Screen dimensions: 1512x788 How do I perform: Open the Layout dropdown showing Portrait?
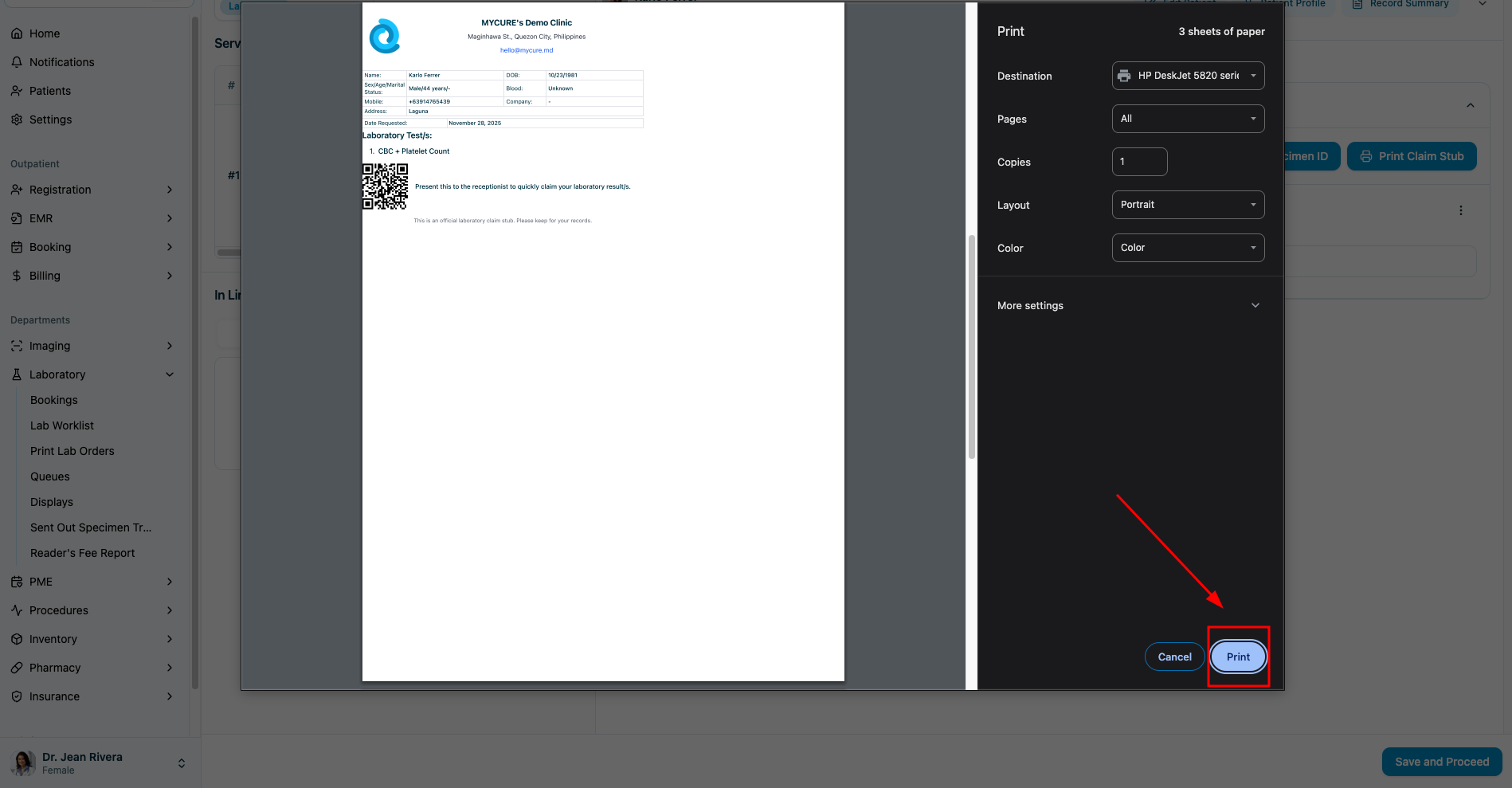(x=1188, y=205)
